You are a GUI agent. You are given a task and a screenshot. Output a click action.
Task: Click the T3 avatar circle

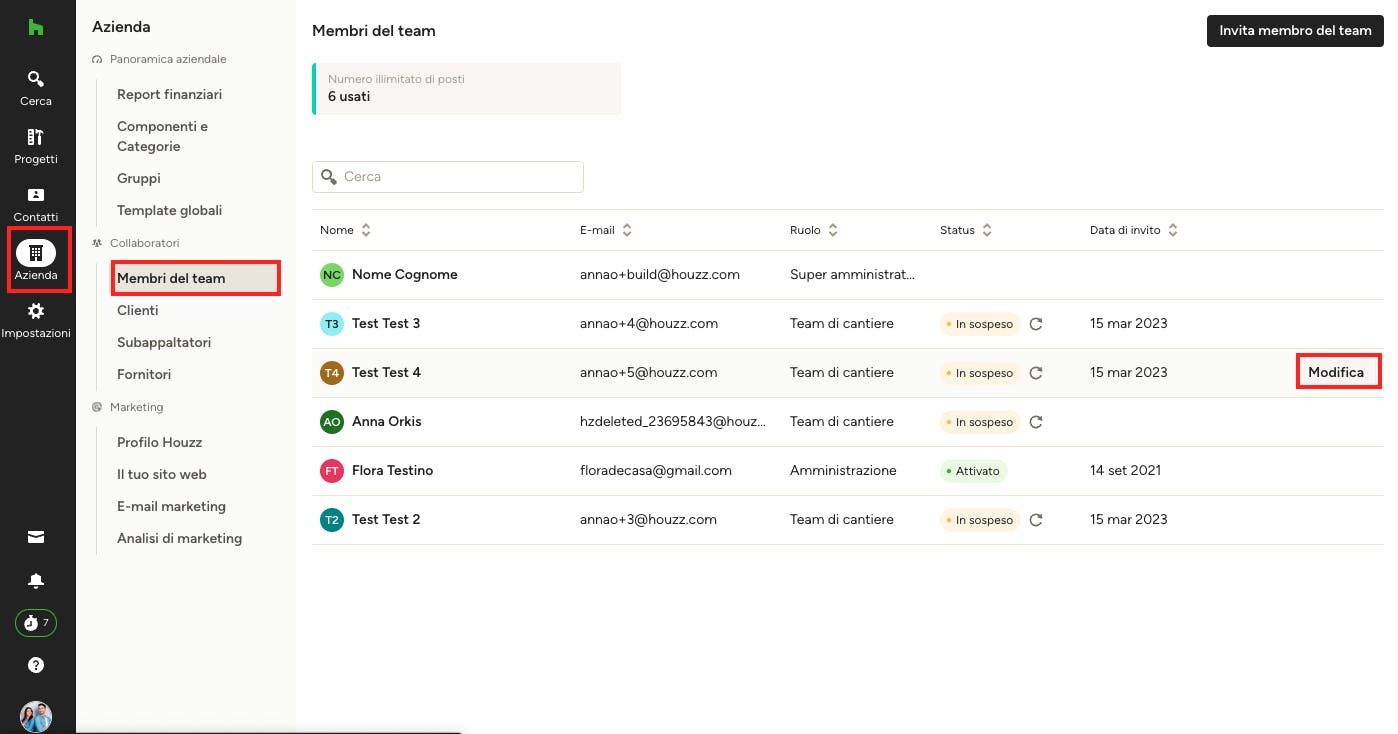[x=332, y=324]
